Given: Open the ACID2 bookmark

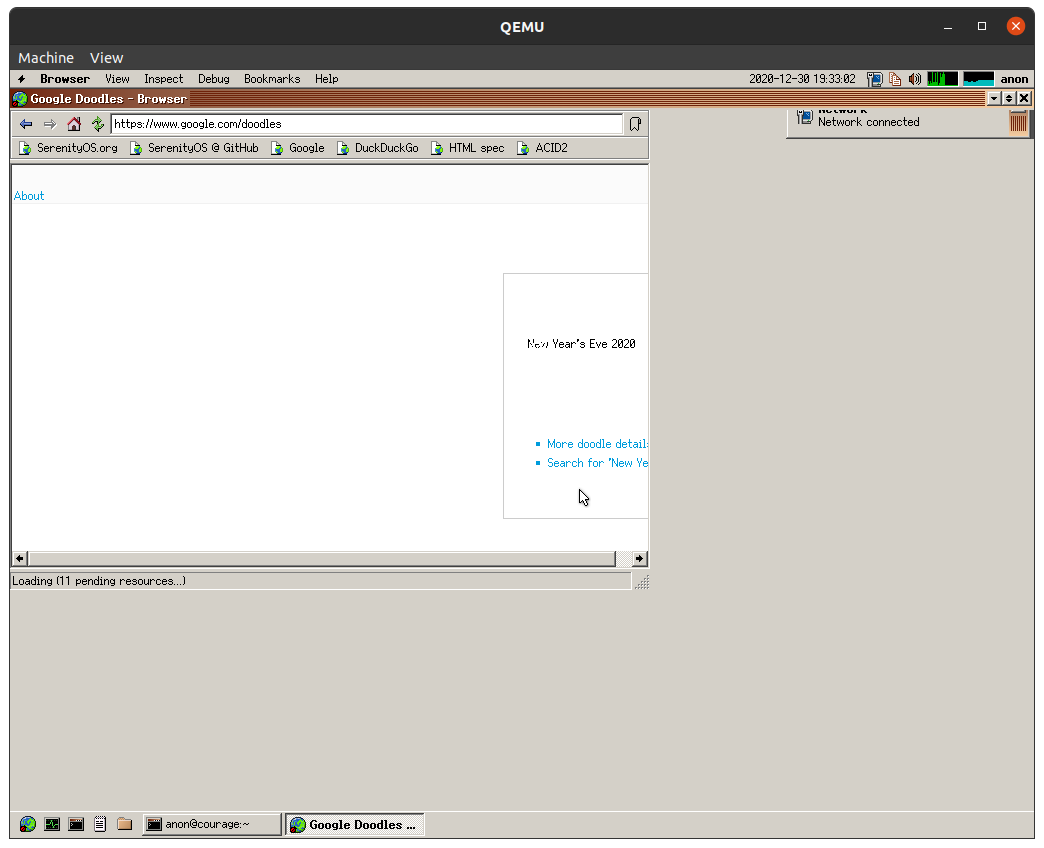Looking at the screenshot, I should click(x=549, y=147).
